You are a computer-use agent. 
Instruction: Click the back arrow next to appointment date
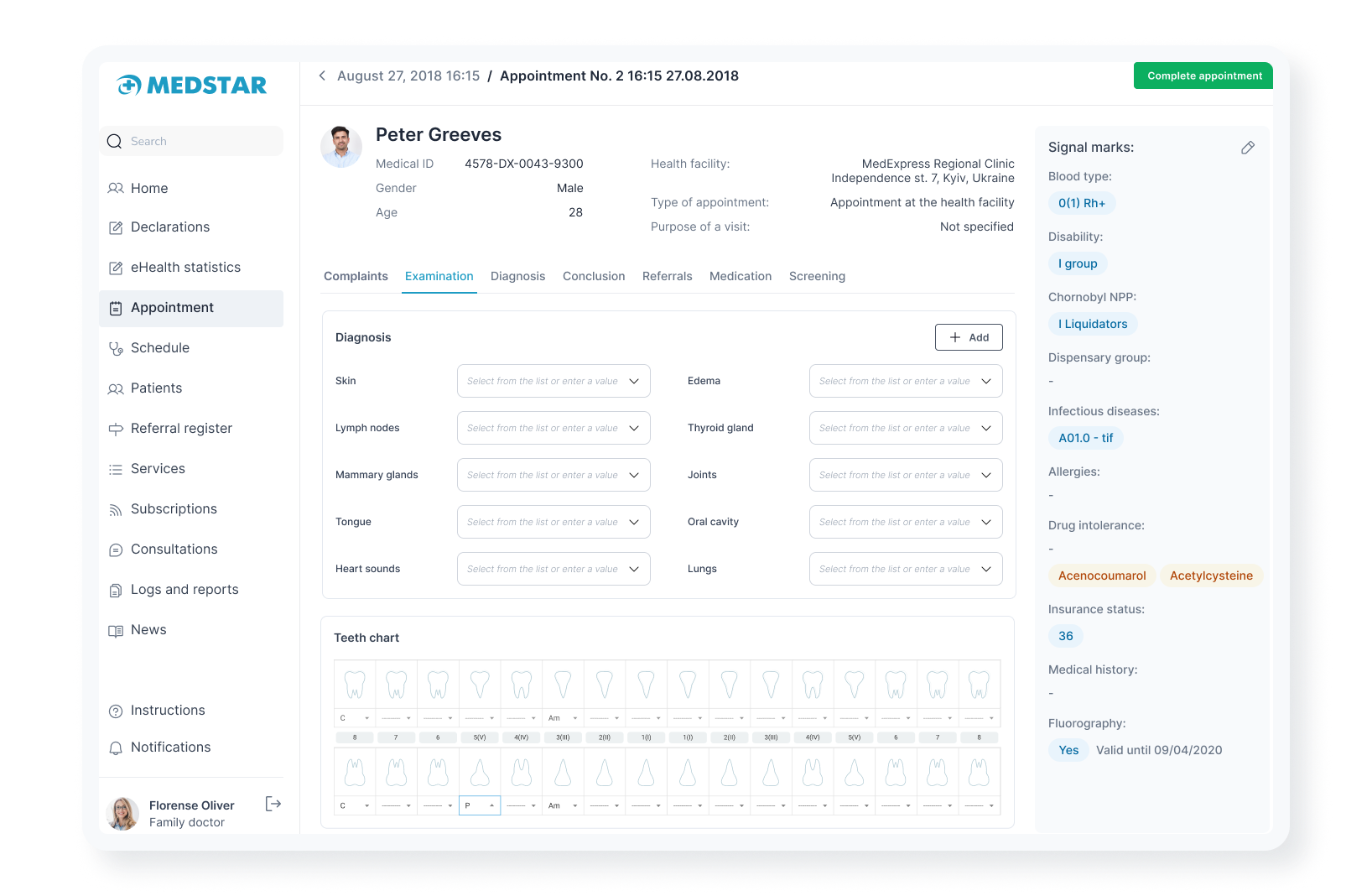point(322,76)
